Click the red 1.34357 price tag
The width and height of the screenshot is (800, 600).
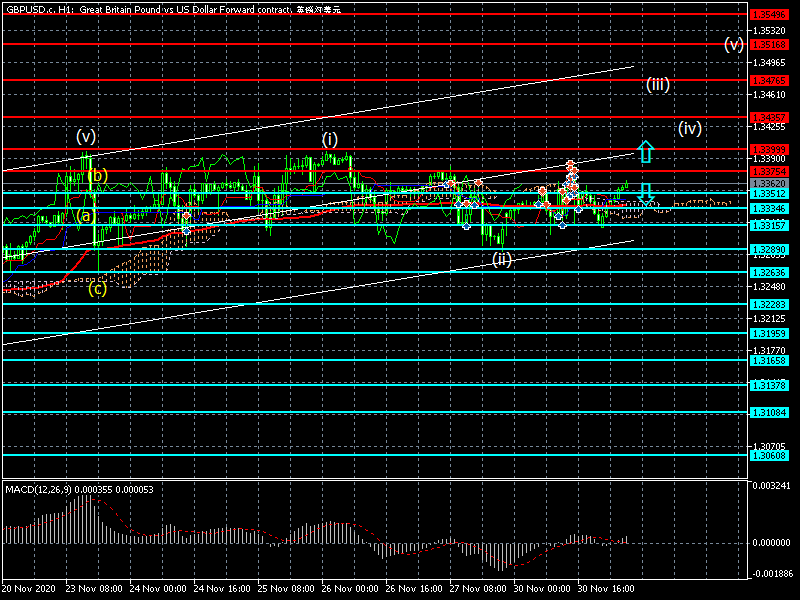[x=769, y=117]
